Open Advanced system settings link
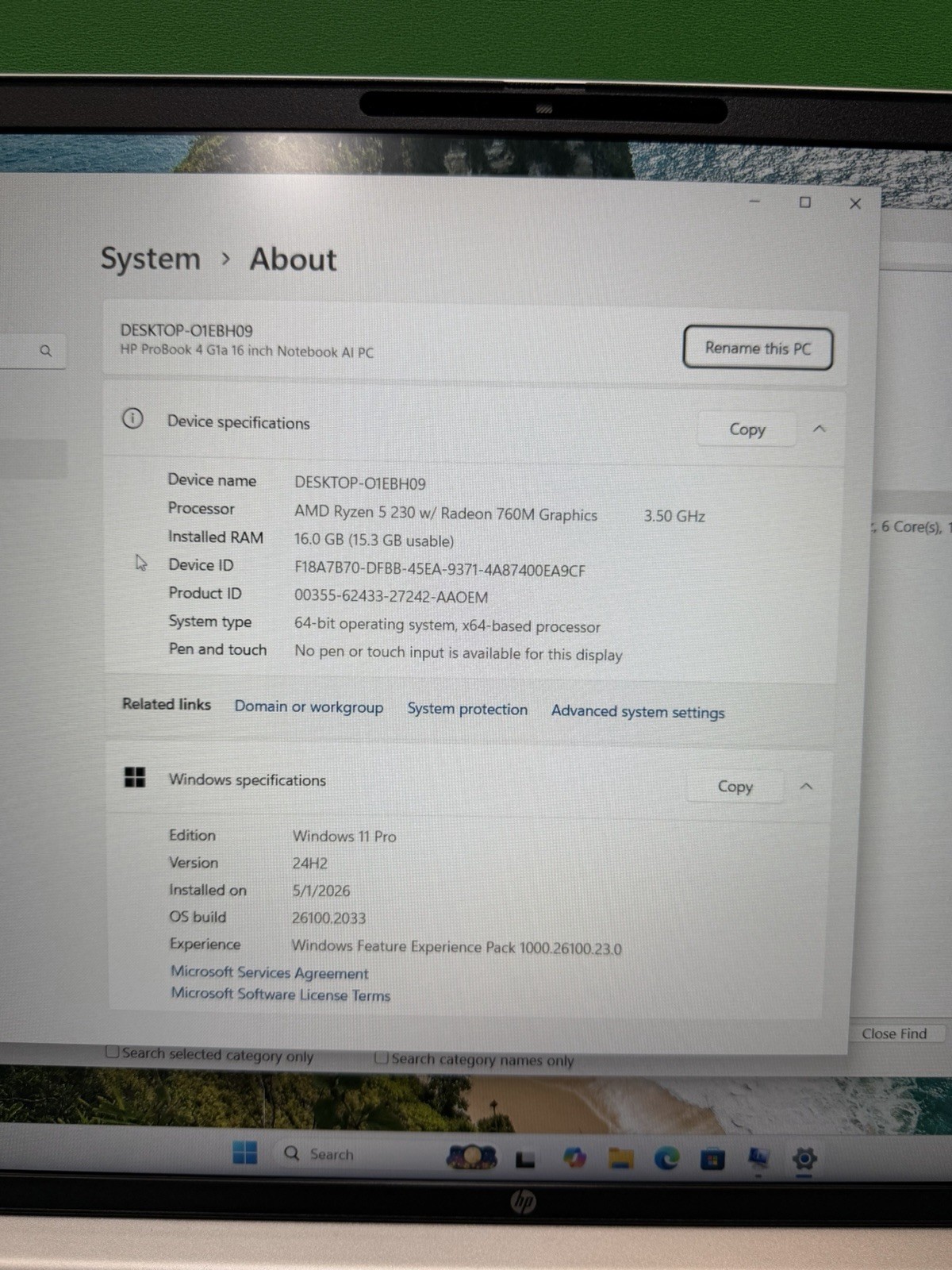Screen dimensions: 952x1270 (638, 711)
